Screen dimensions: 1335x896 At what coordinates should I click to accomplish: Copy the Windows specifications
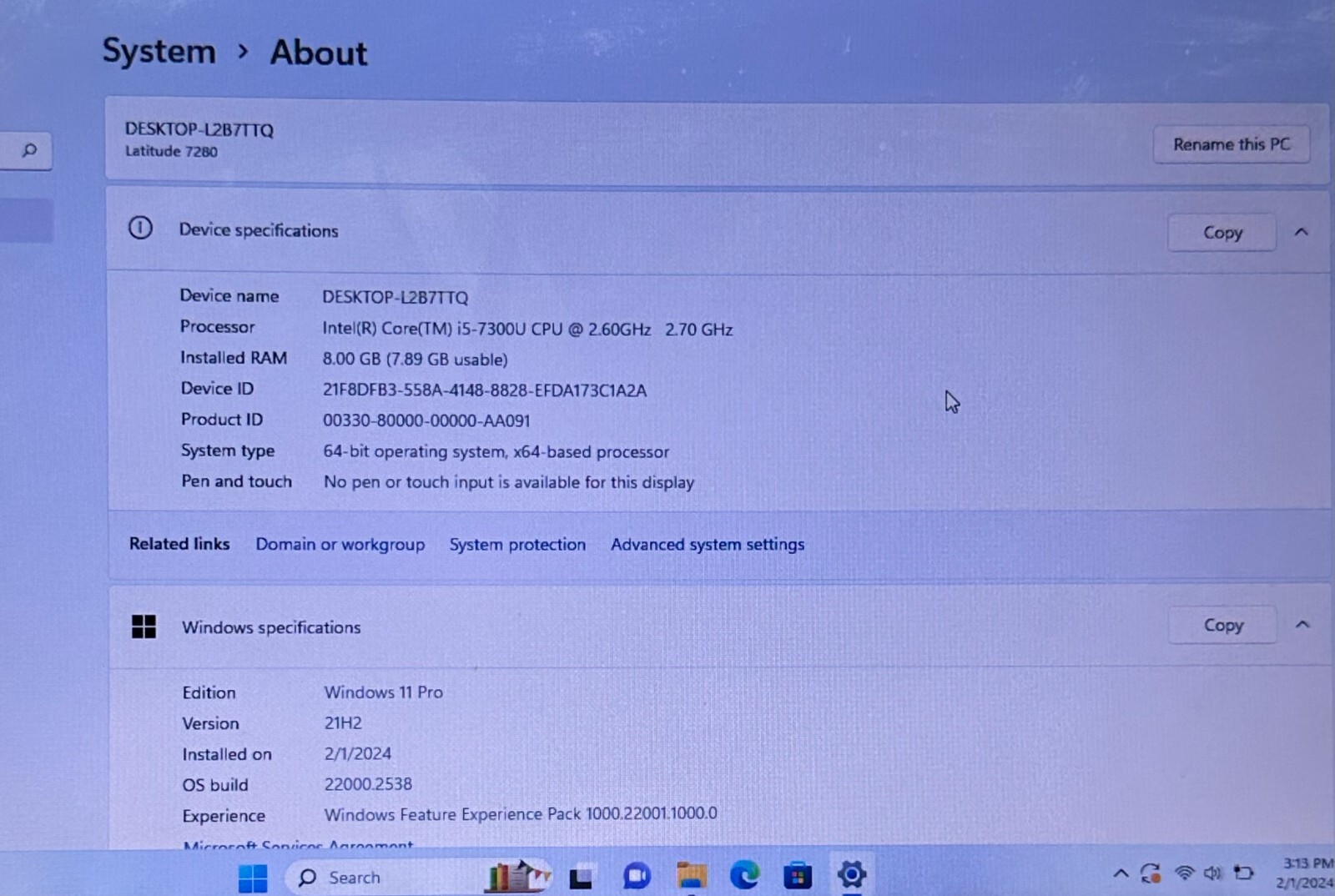coord(1223,625)
